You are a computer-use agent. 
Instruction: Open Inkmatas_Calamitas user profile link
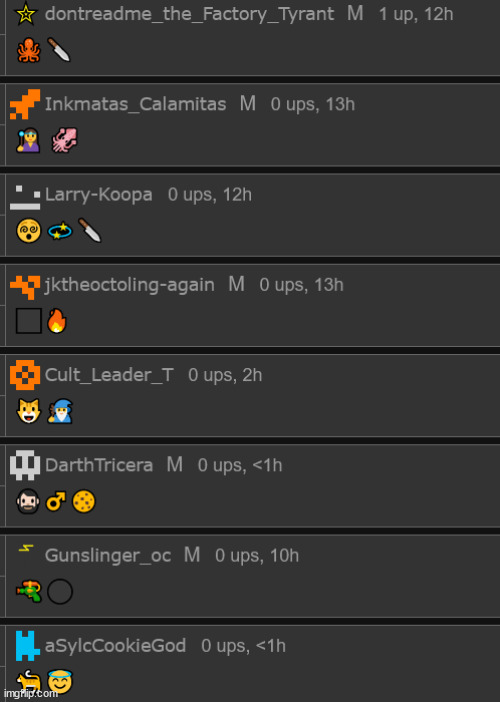click(x=135, y=104)
